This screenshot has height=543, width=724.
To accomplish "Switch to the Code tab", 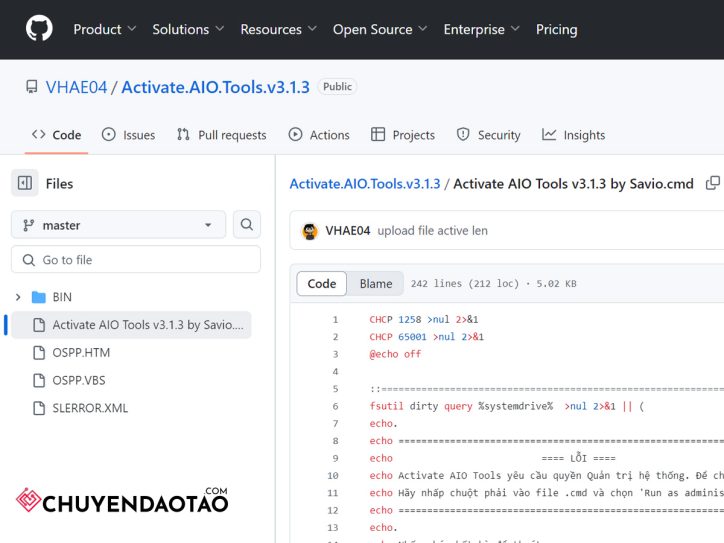I will [56, 135].
